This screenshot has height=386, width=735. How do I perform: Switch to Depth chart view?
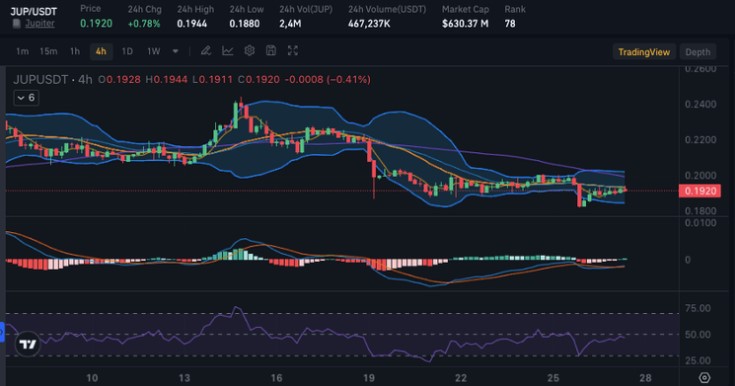click(x=698, y=52)
